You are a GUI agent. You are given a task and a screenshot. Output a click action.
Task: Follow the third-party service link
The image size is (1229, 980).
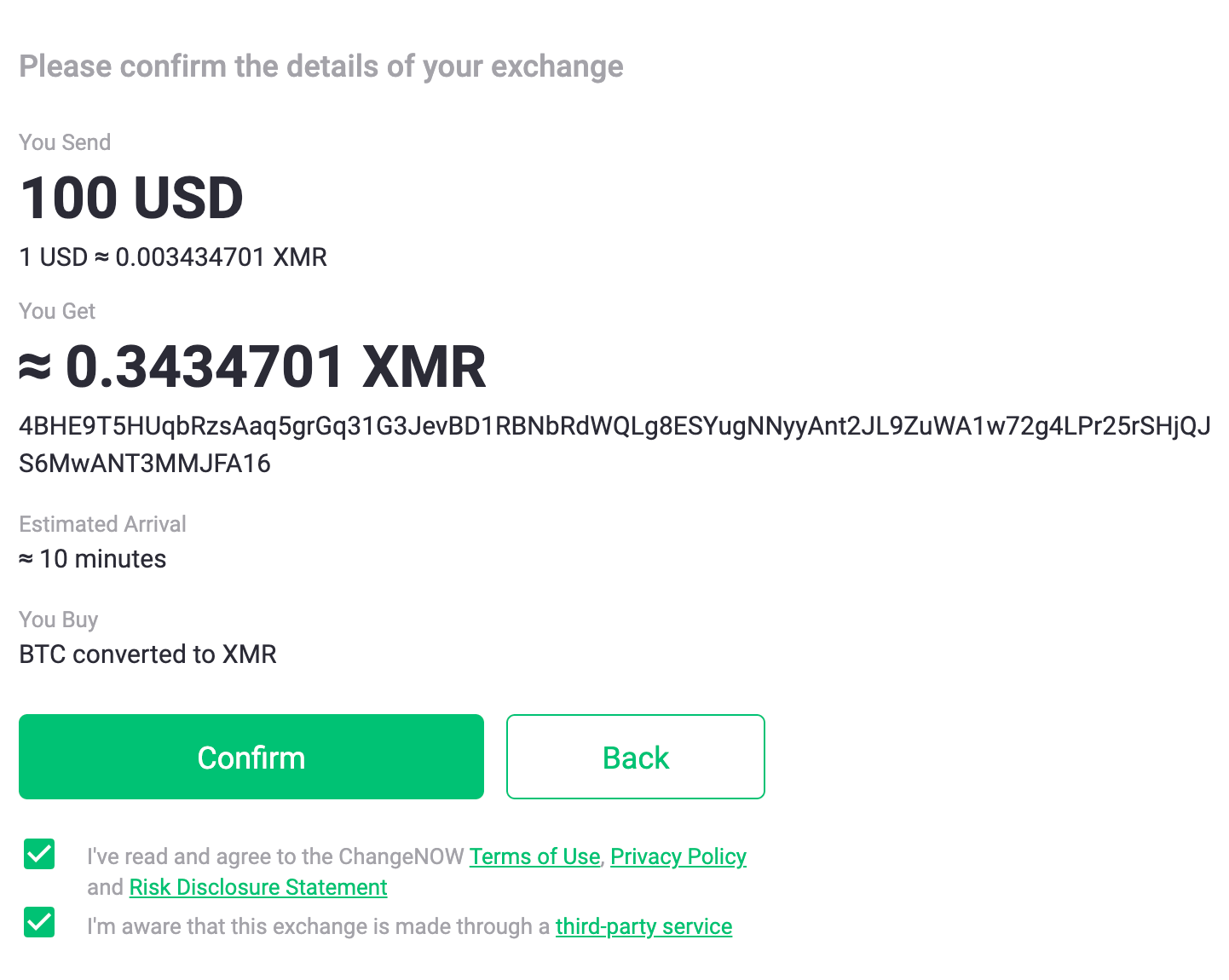(643, 926)
